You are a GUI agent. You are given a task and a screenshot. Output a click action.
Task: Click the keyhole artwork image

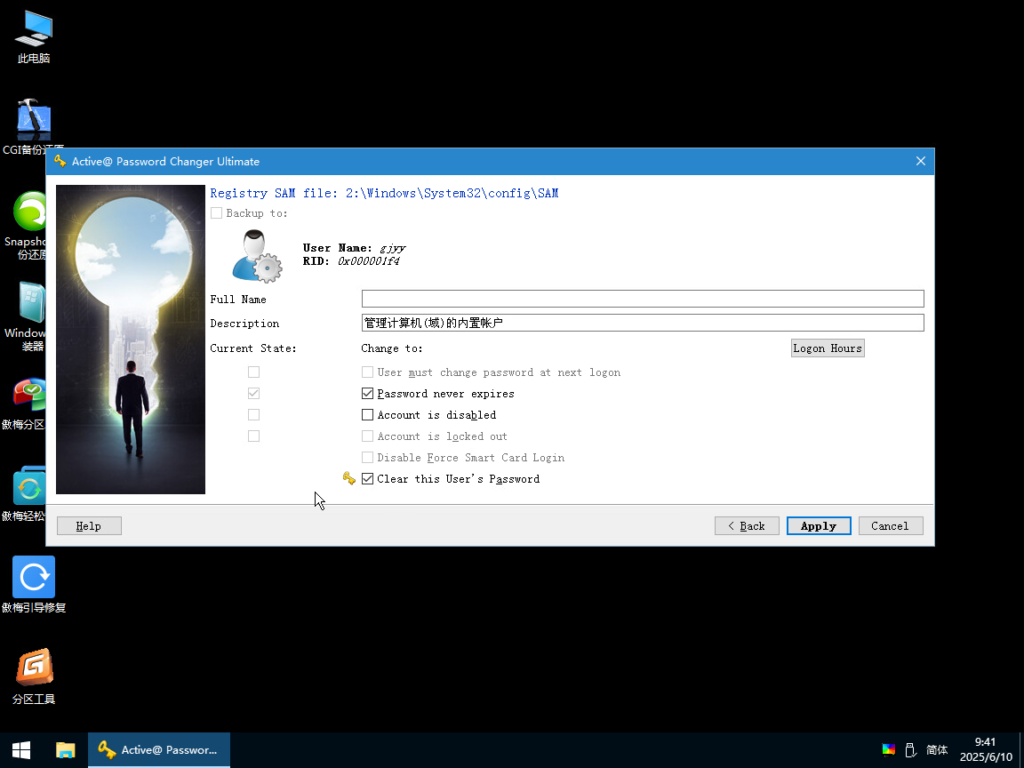point(131,340)
